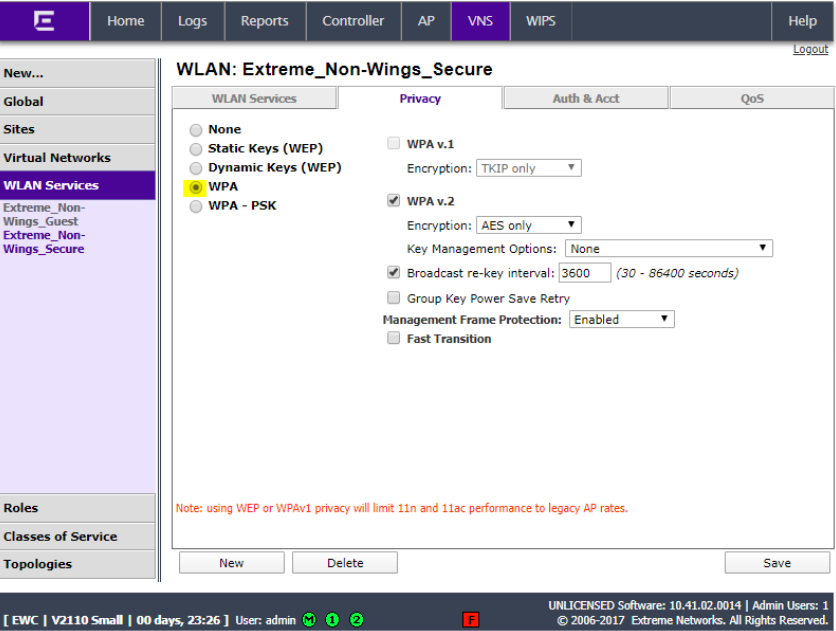Open WLAN Services sidebar section

click(x=77, y=185)
